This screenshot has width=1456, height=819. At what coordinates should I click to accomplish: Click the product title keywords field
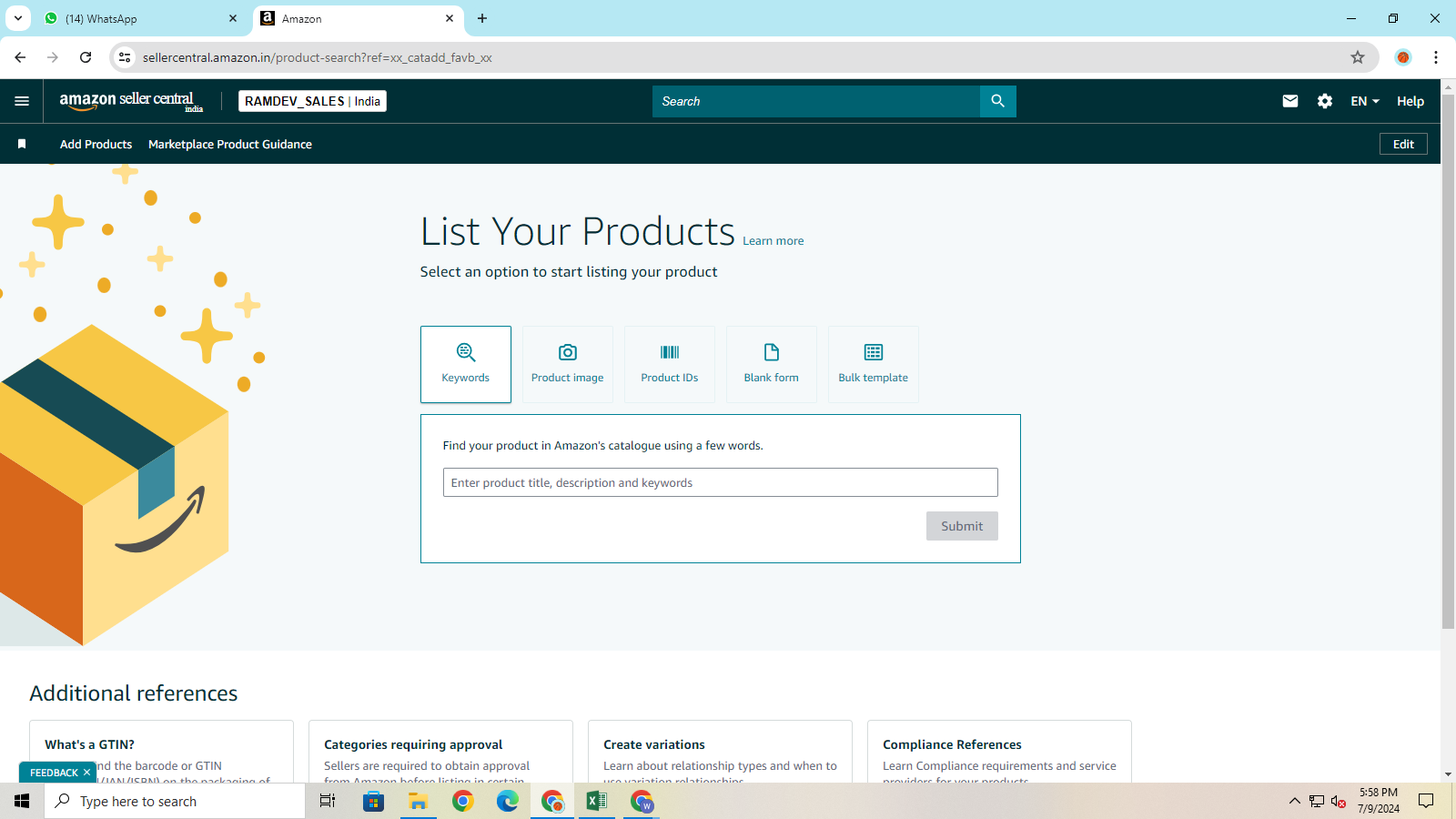coord(719,482)
